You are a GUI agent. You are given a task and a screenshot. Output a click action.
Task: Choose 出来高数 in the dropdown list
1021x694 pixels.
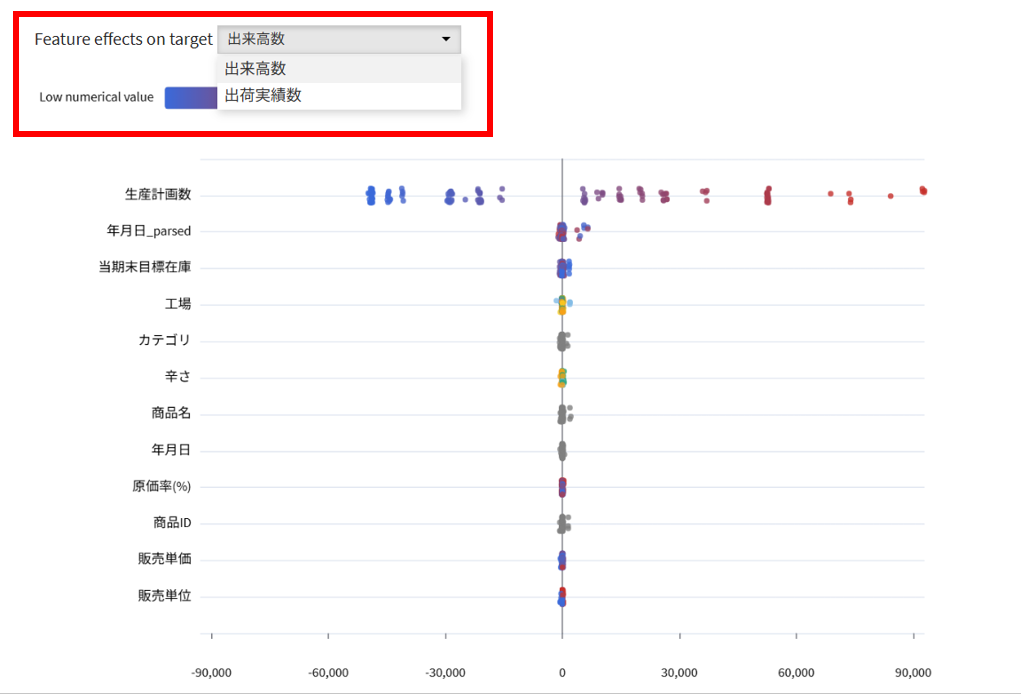[339, 69]
